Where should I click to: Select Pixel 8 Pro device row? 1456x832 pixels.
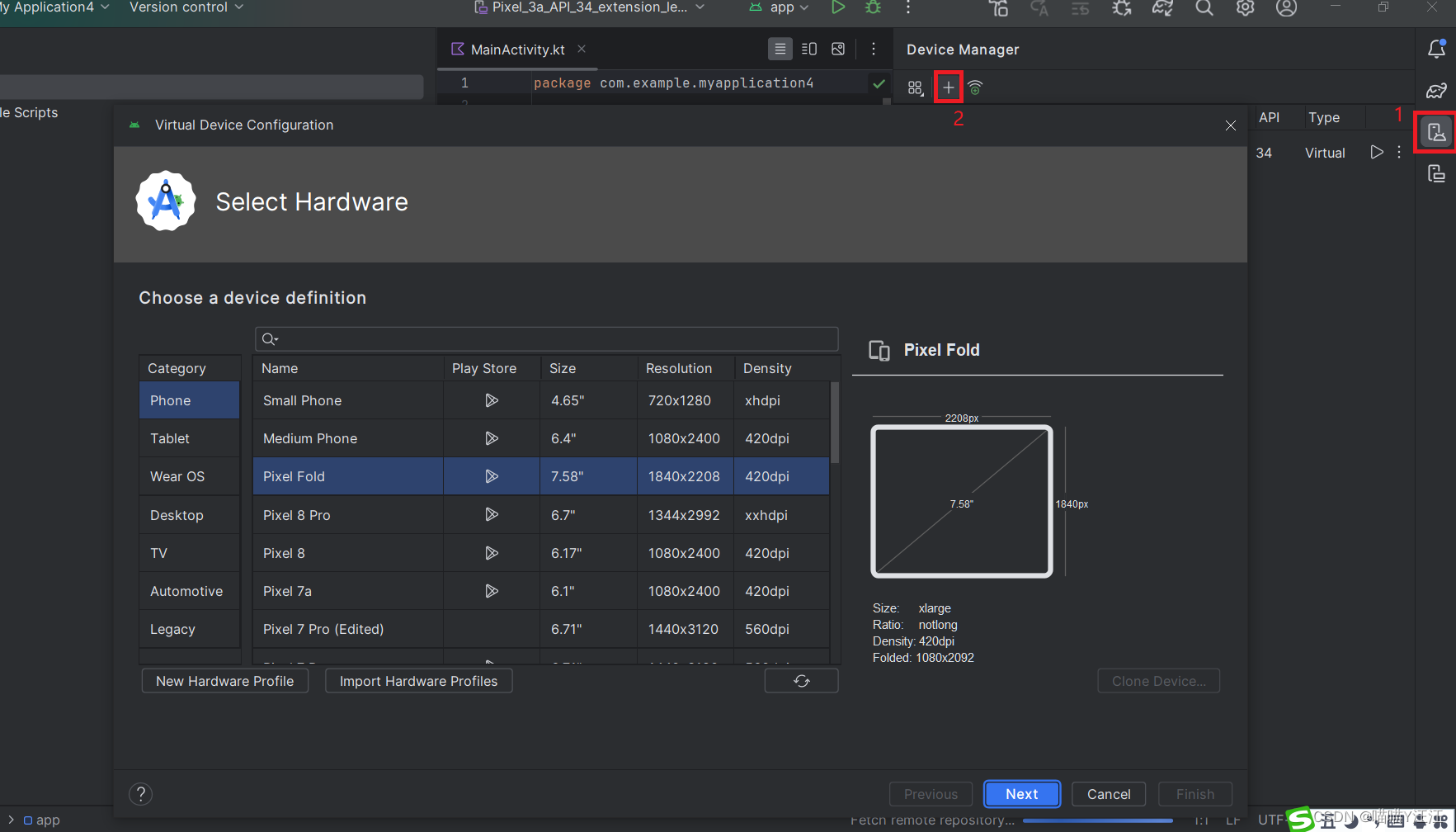541,515
